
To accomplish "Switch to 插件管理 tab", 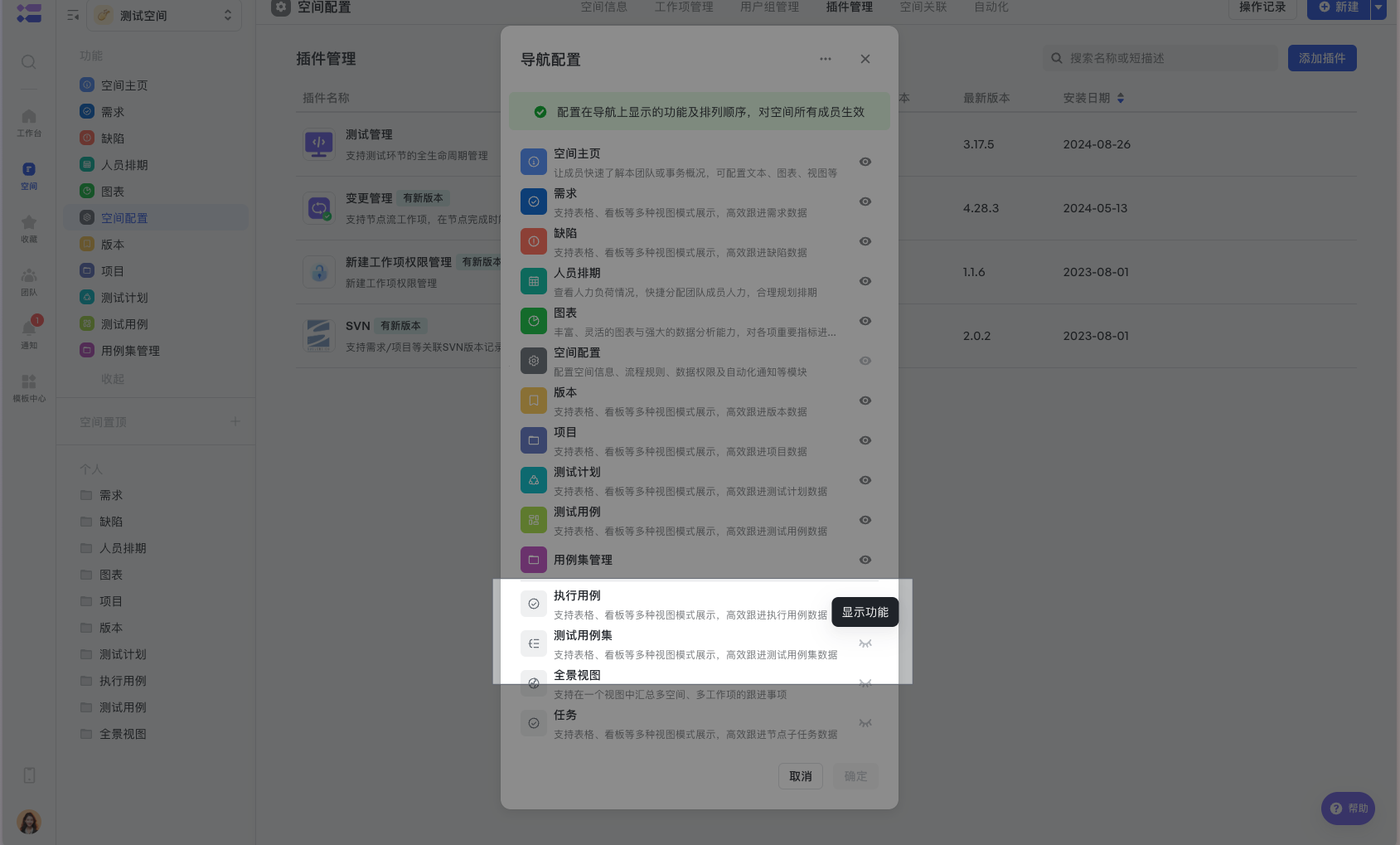I will pyautogui.click(x=849, y=7).
